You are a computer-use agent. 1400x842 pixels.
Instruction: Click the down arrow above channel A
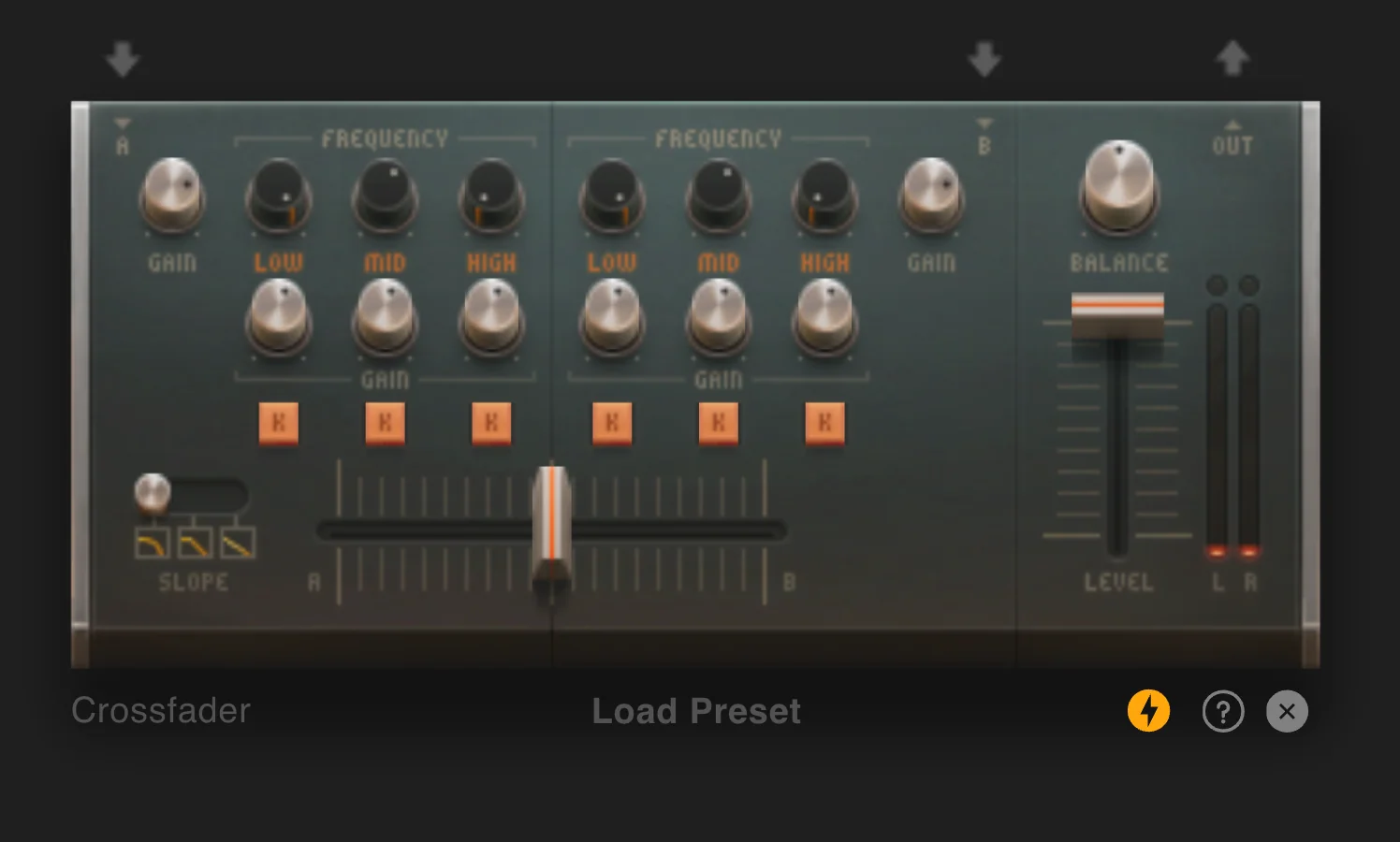coord(123,57)
